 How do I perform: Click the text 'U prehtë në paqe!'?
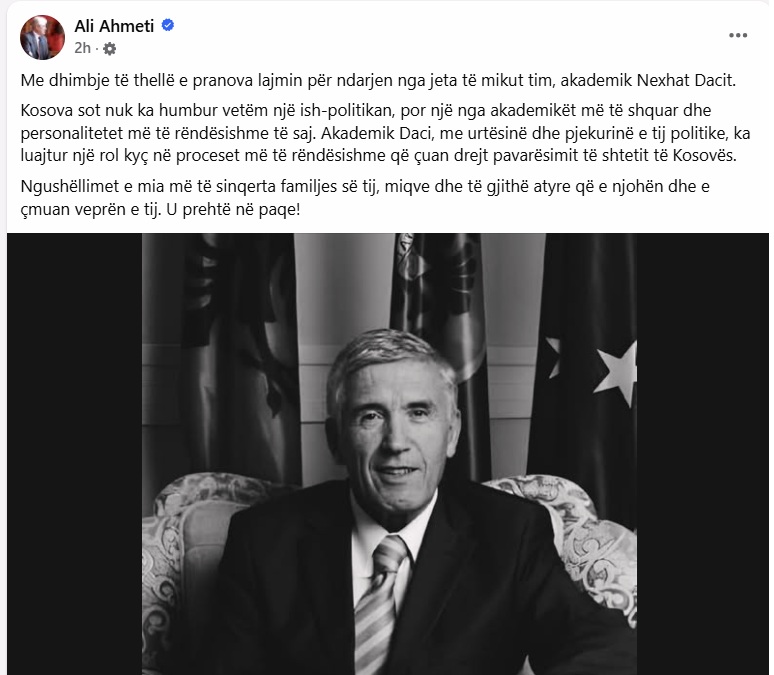[233, 209]
